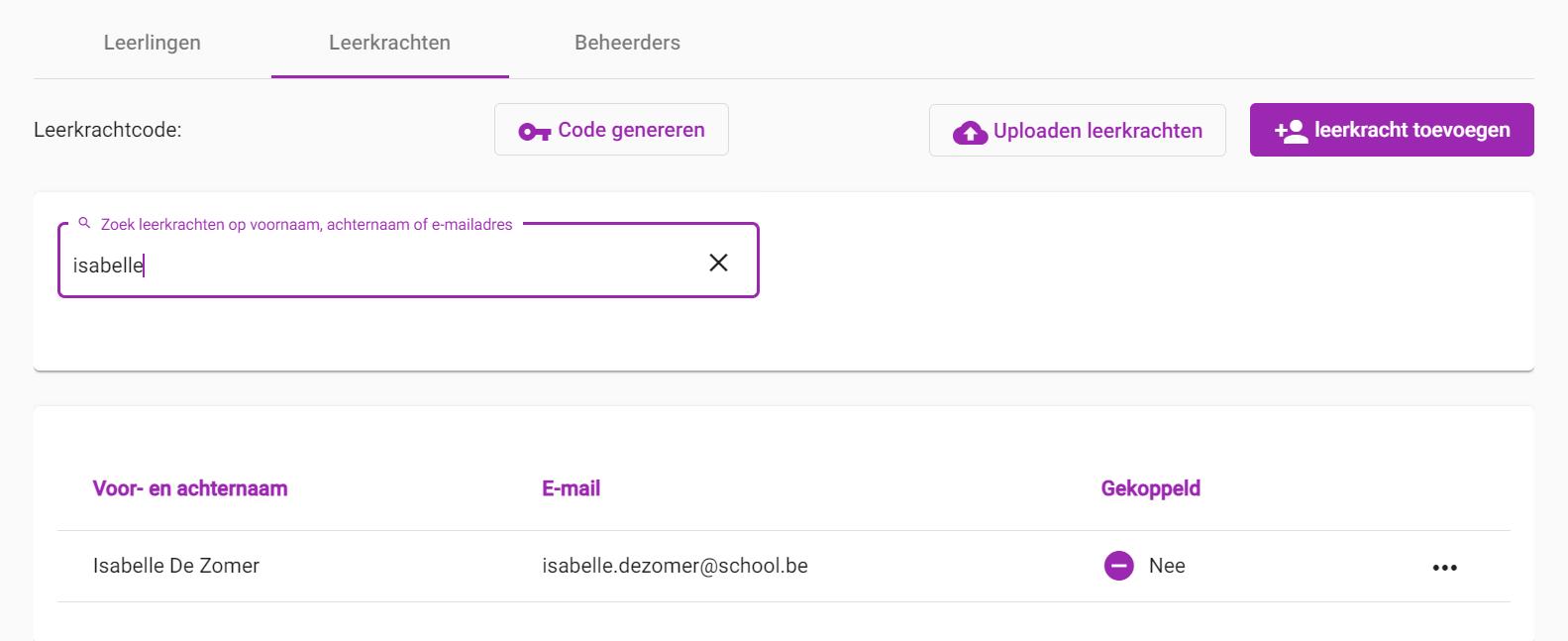
Task: Click the Uploaden leerkrachten button label
Action: pos(1098,131)
